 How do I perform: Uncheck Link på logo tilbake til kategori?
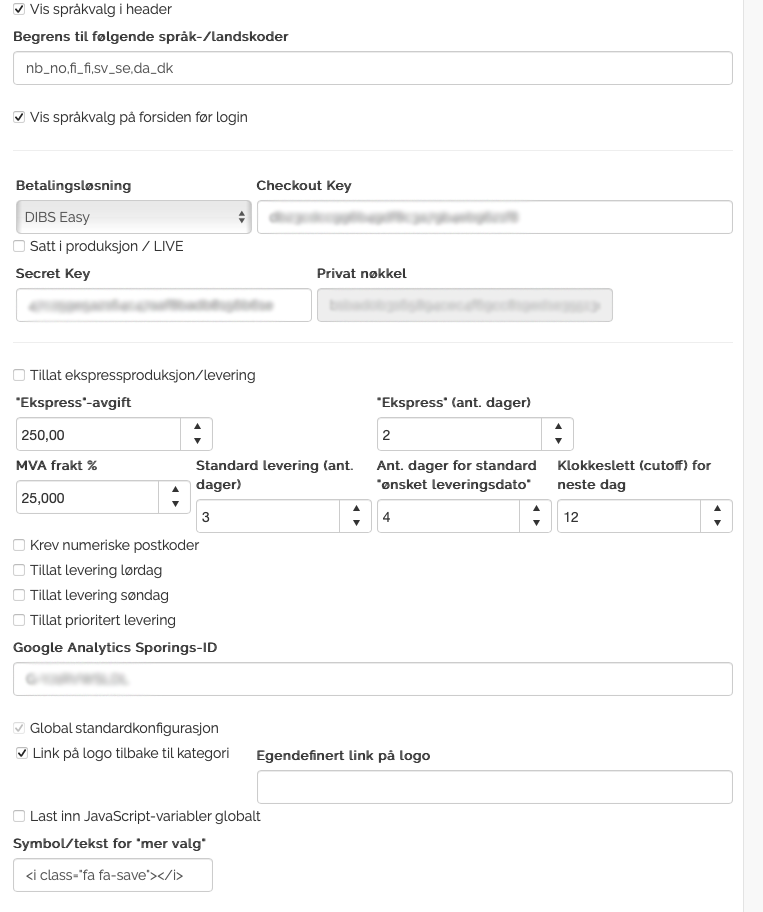tap(22, 753)
